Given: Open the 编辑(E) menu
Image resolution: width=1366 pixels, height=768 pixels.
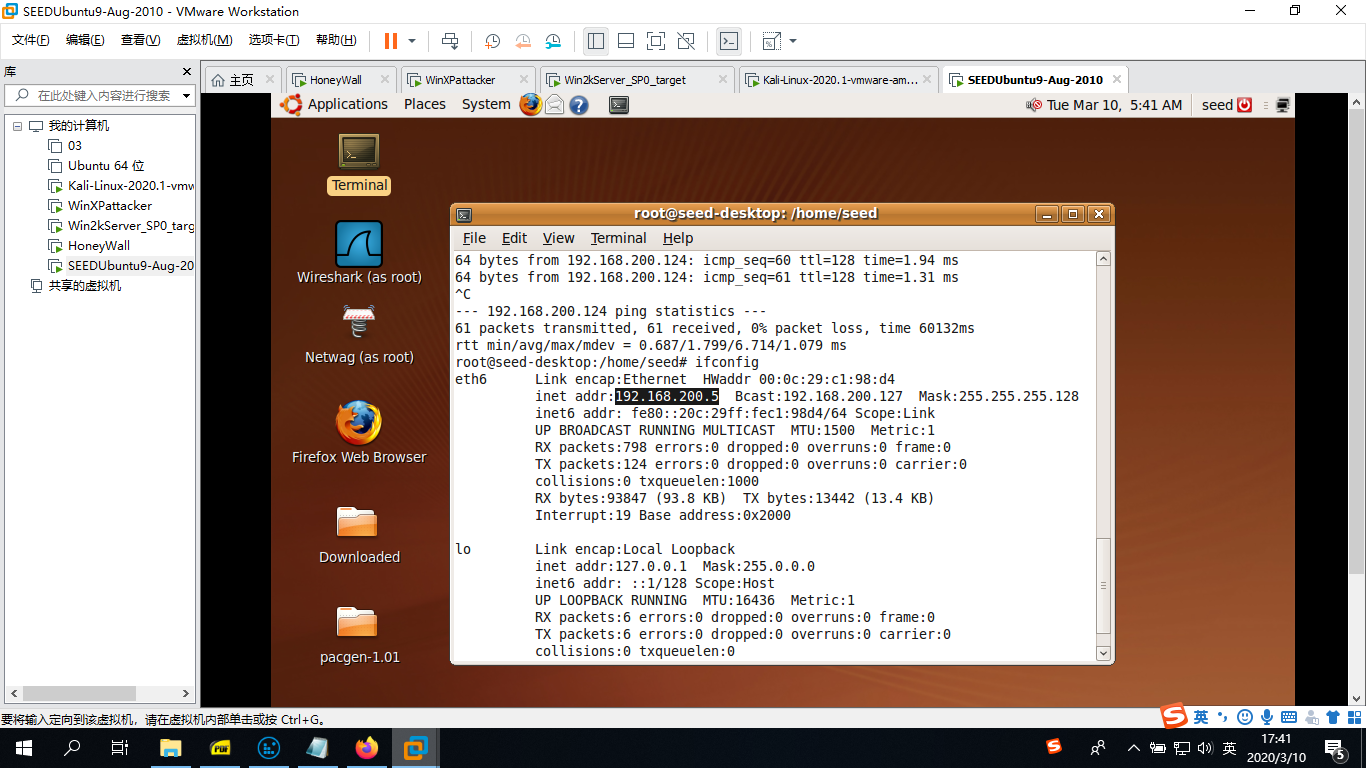Looking at the screenshot, I should click(85, 40).
